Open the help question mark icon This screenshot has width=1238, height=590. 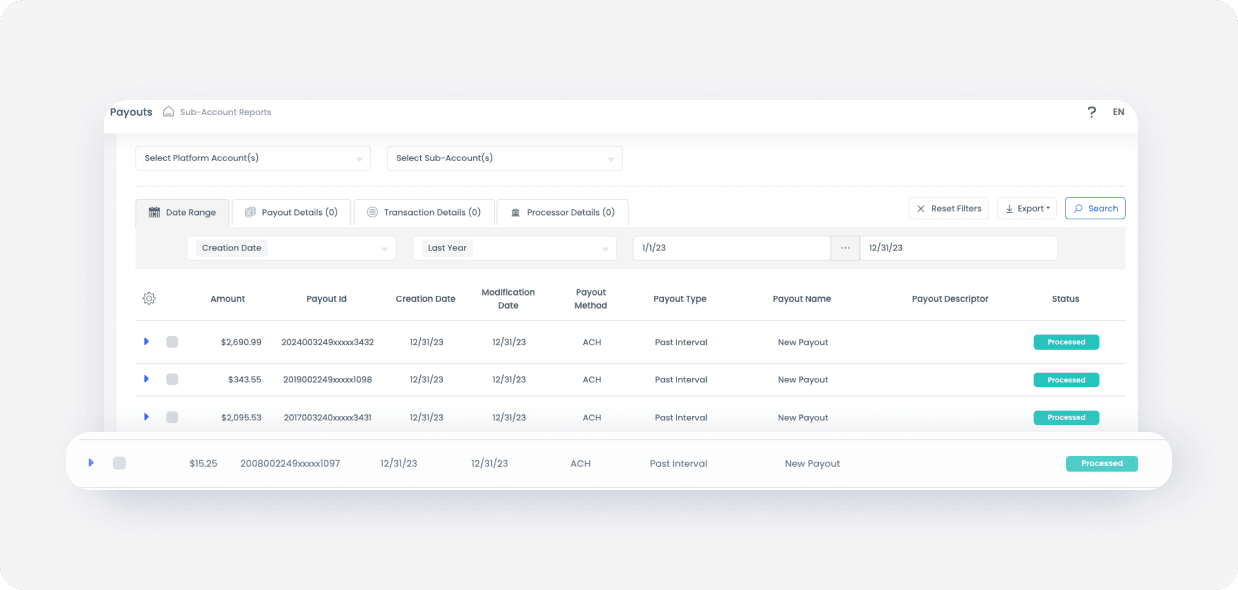[1091, 112]
